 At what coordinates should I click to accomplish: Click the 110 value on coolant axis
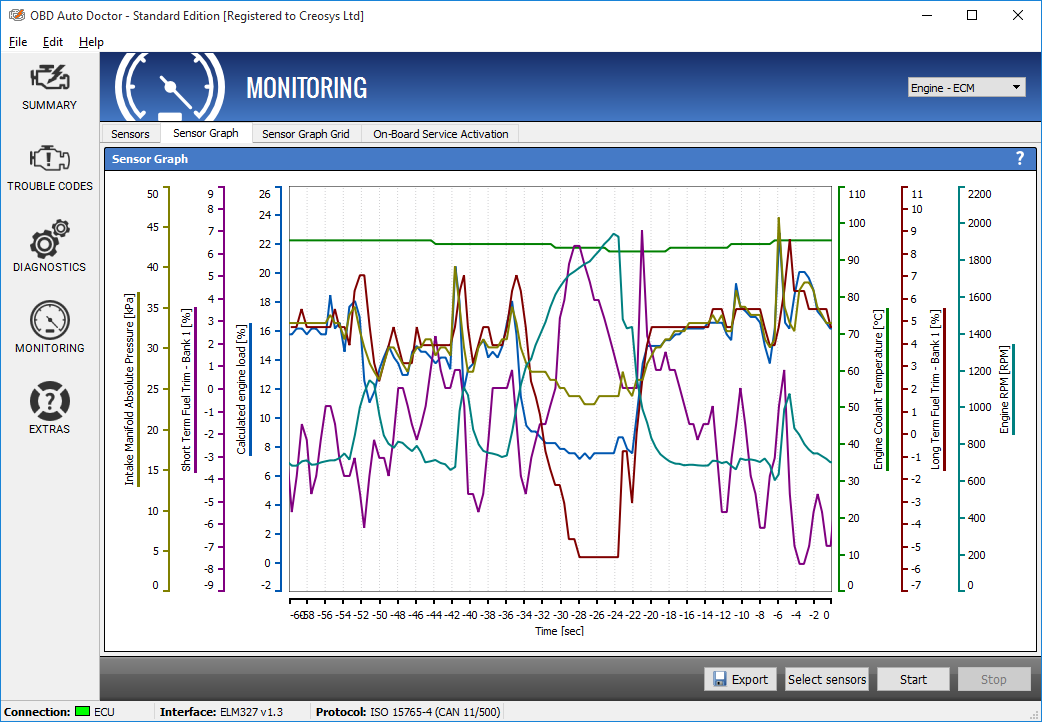click(x=857, y=194)
